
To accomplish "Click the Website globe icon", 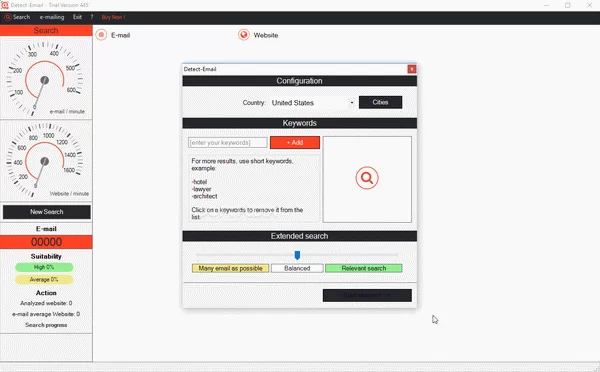I will pyautogui.click(x=244, y=35).
